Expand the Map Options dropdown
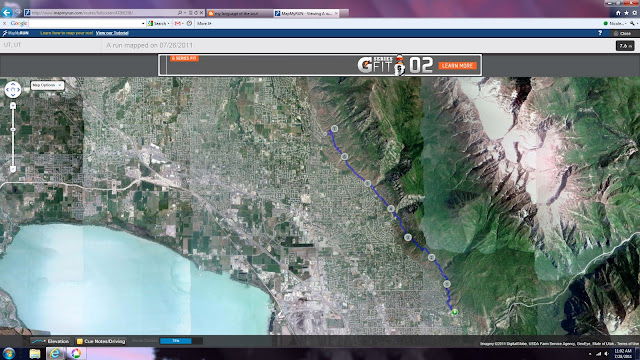 [x=47, y=85]
